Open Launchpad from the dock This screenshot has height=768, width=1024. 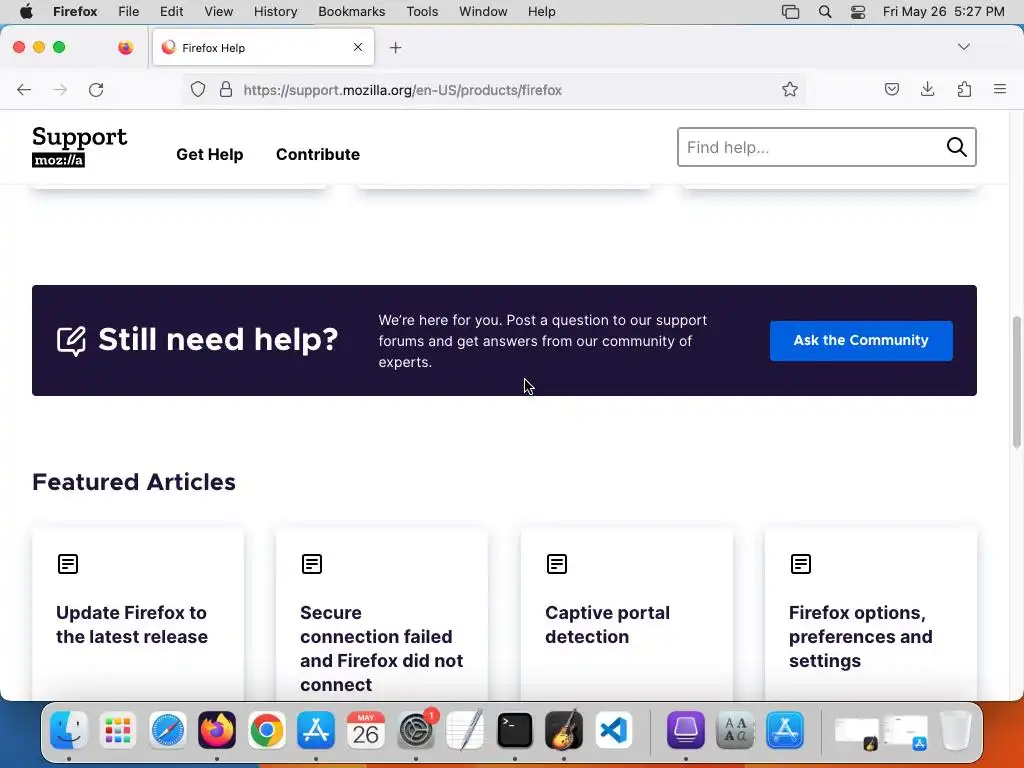click(118, 730)
